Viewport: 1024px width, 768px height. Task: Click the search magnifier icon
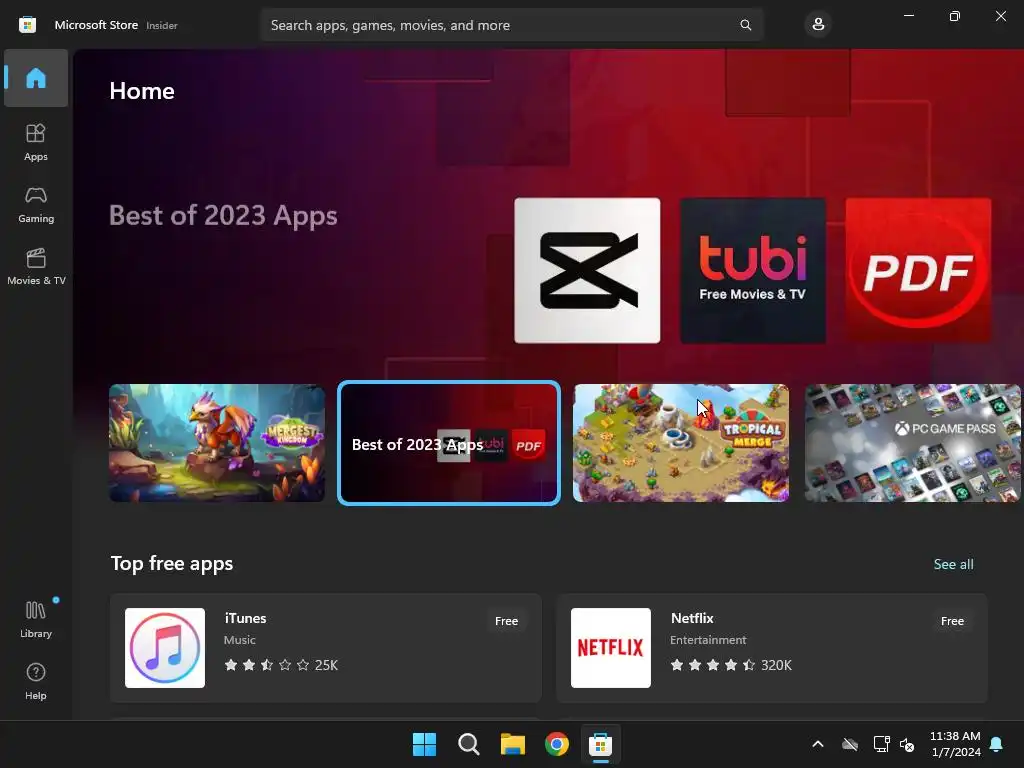745,25
